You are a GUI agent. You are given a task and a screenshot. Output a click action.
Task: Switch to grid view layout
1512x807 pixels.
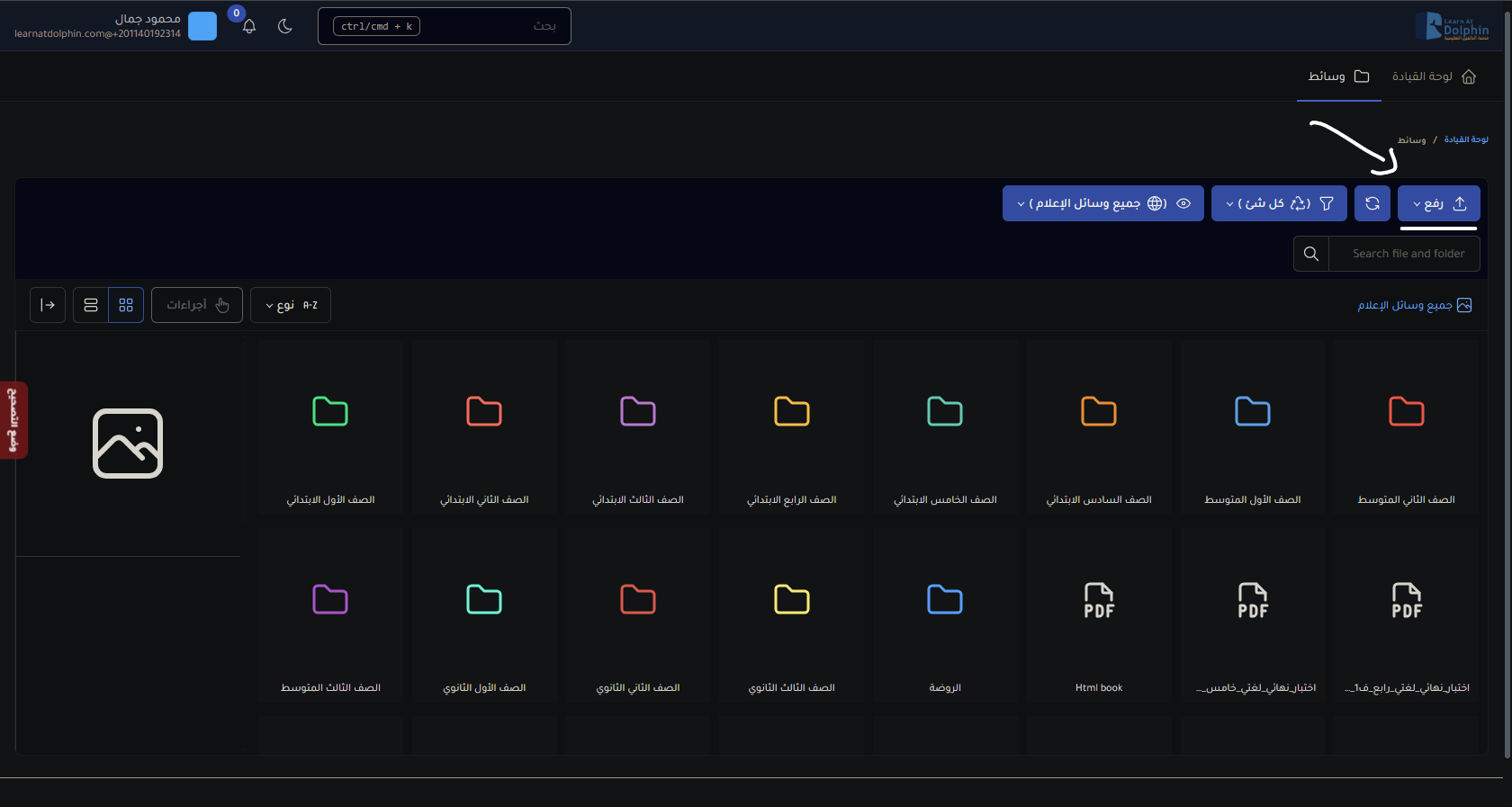tap(126, 305)
